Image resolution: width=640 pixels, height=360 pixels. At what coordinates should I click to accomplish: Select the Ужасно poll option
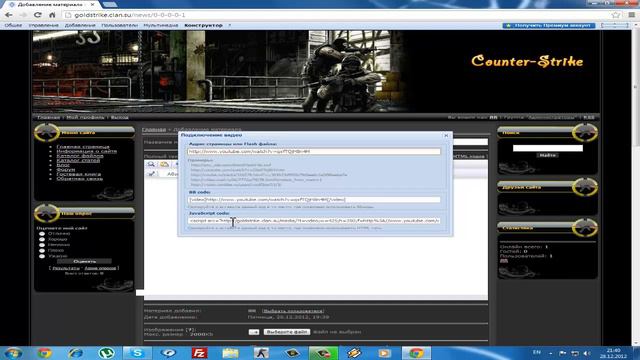click(x=42, y=256)
